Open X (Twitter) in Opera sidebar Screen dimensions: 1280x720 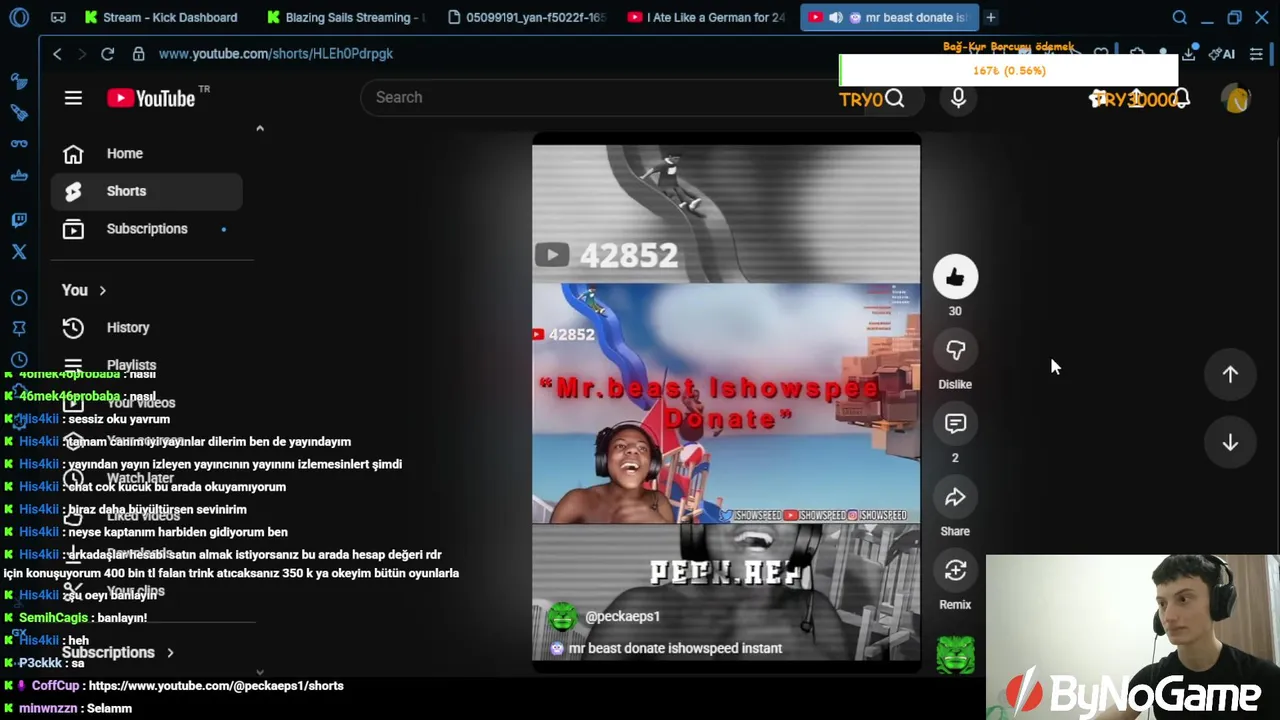tap(19, 252)
